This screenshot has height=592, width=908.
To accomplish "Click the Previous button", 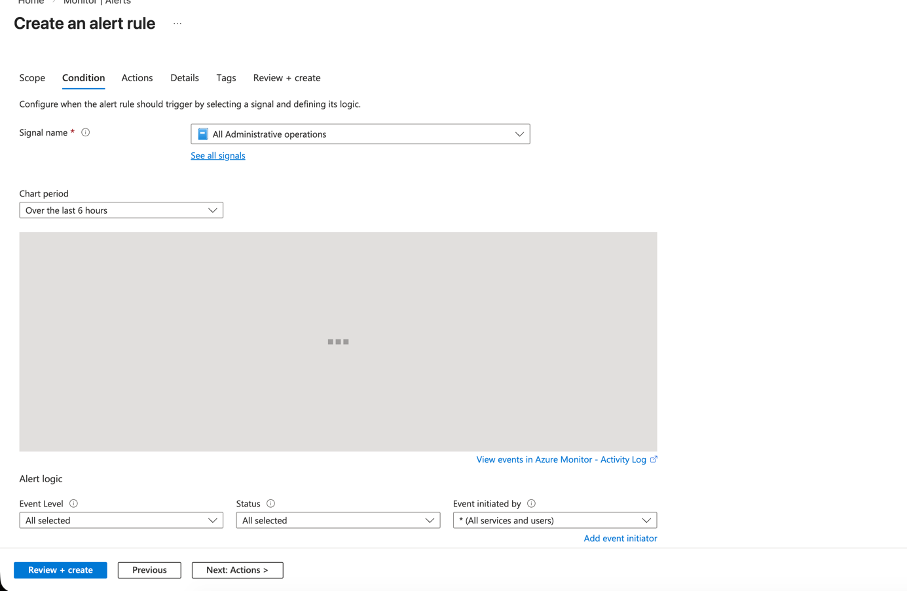I will (x=149, y=570).
